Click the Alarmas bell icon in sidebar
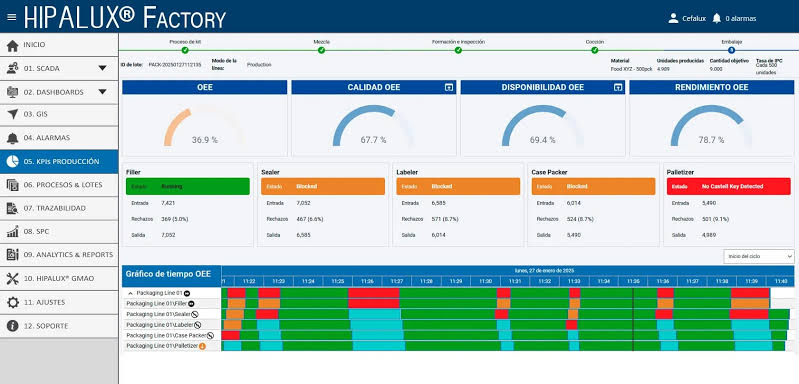This screenshot has height=384, width=799. 13,138
